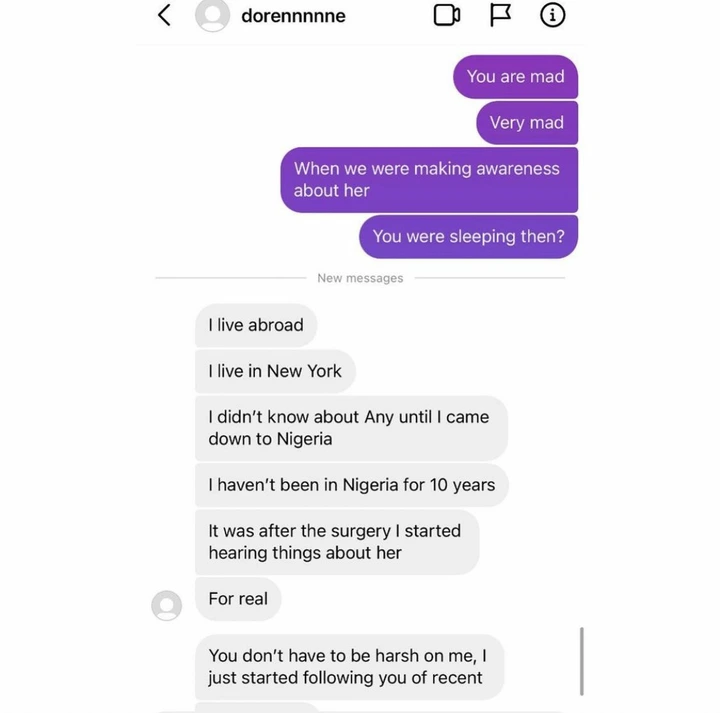This screenshot has height=713, width=720.
Task: Tap the making awareness about her message
Action: click(429, 180)
